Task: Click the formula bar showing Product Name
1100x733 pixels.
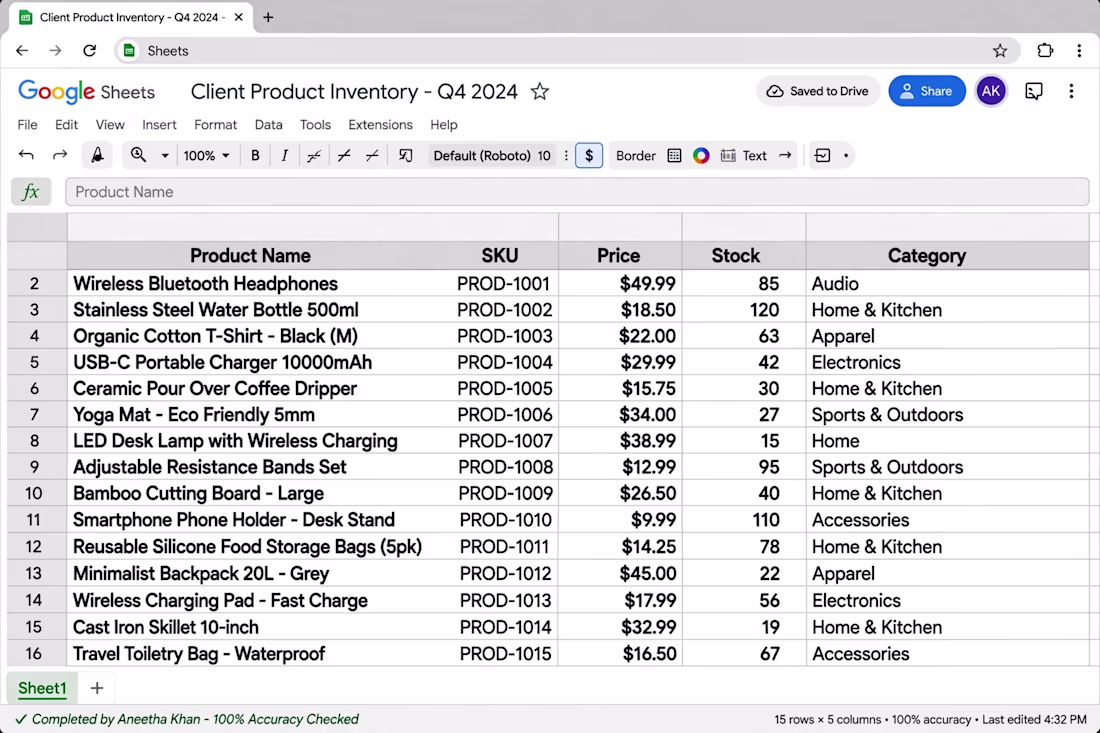Action: (x=577, y=191)
